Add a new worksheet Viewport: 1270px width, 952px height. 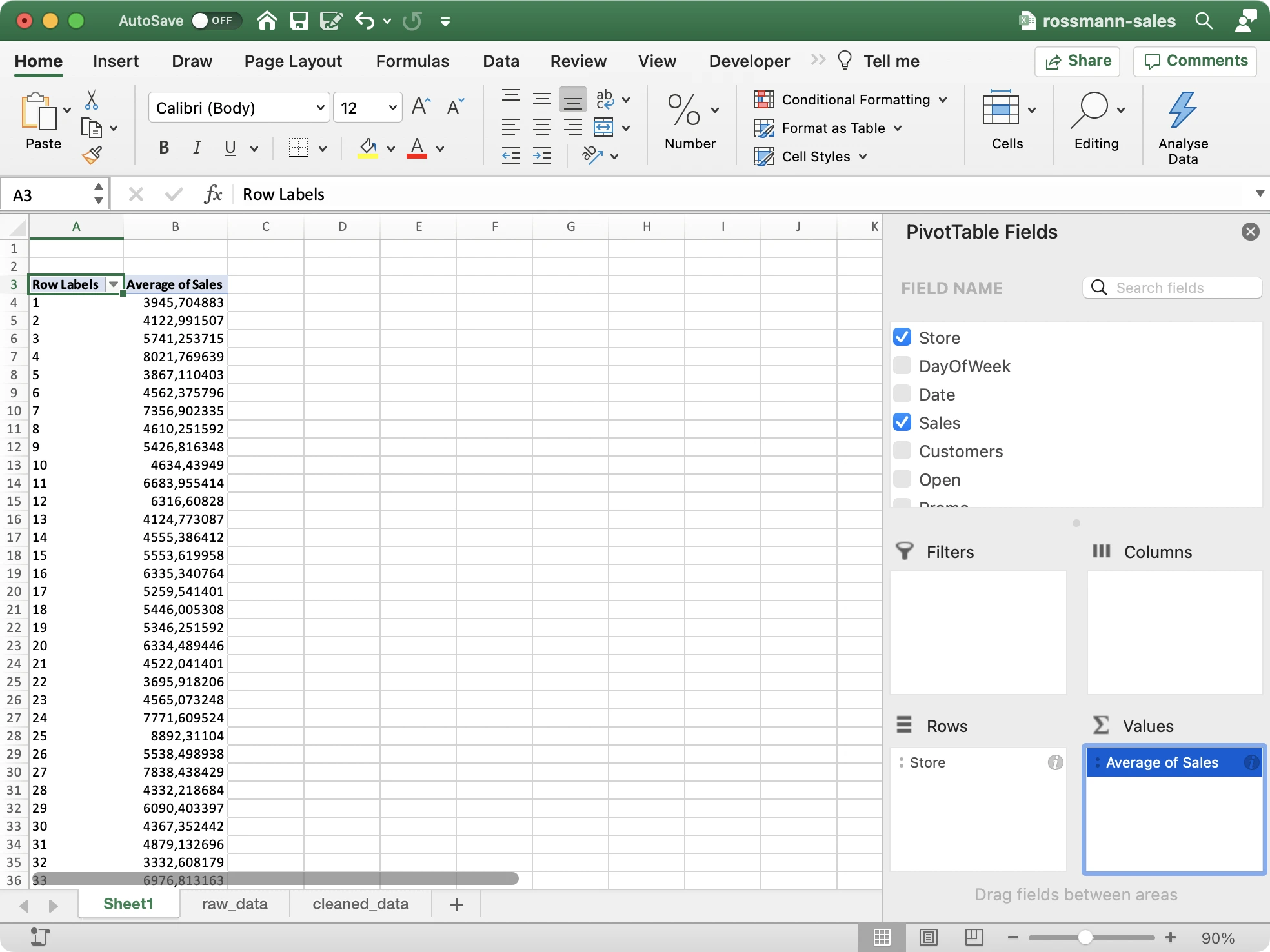click(456, 904)
